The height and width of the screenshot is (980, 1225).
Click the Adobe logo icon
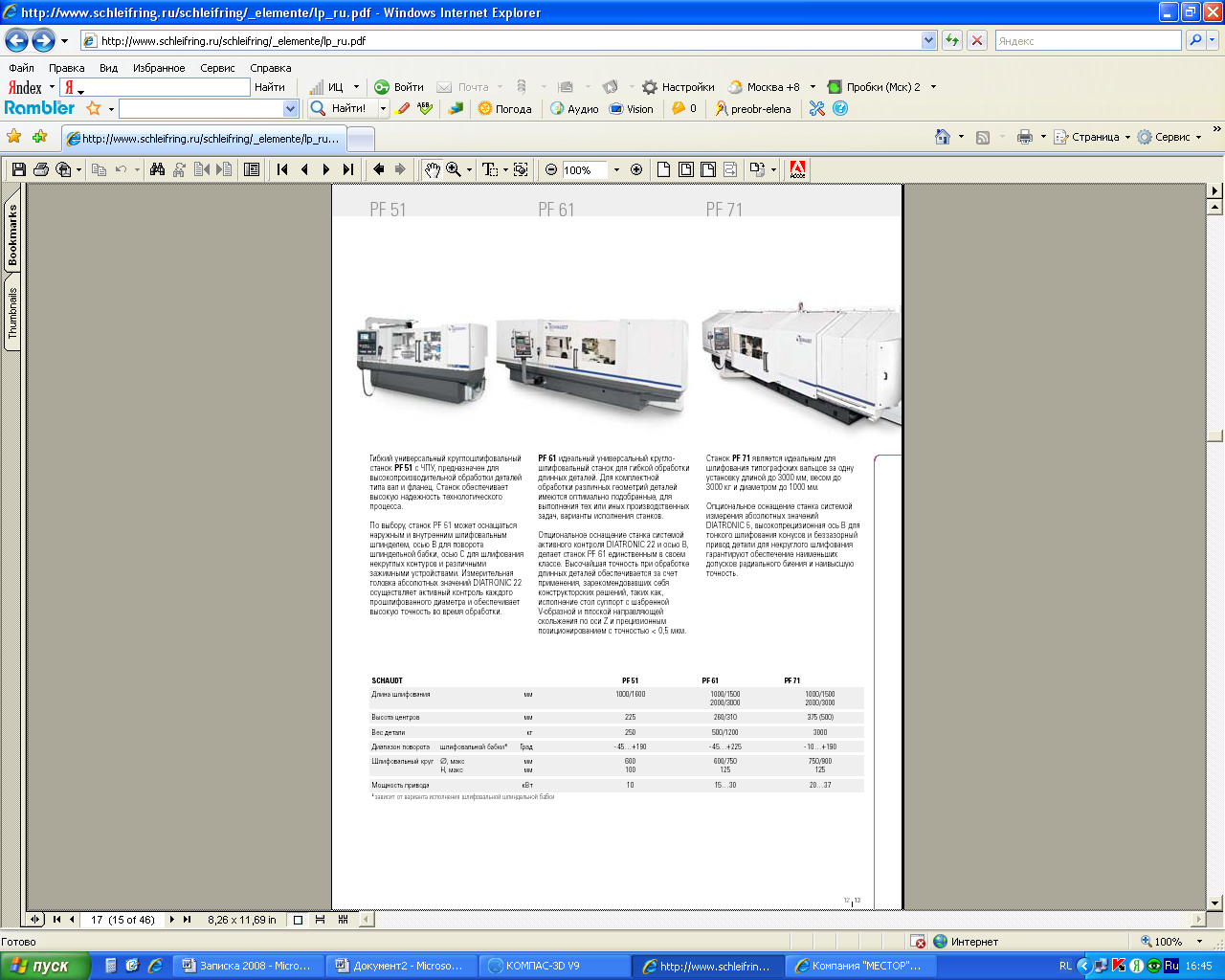click(797, 169)
